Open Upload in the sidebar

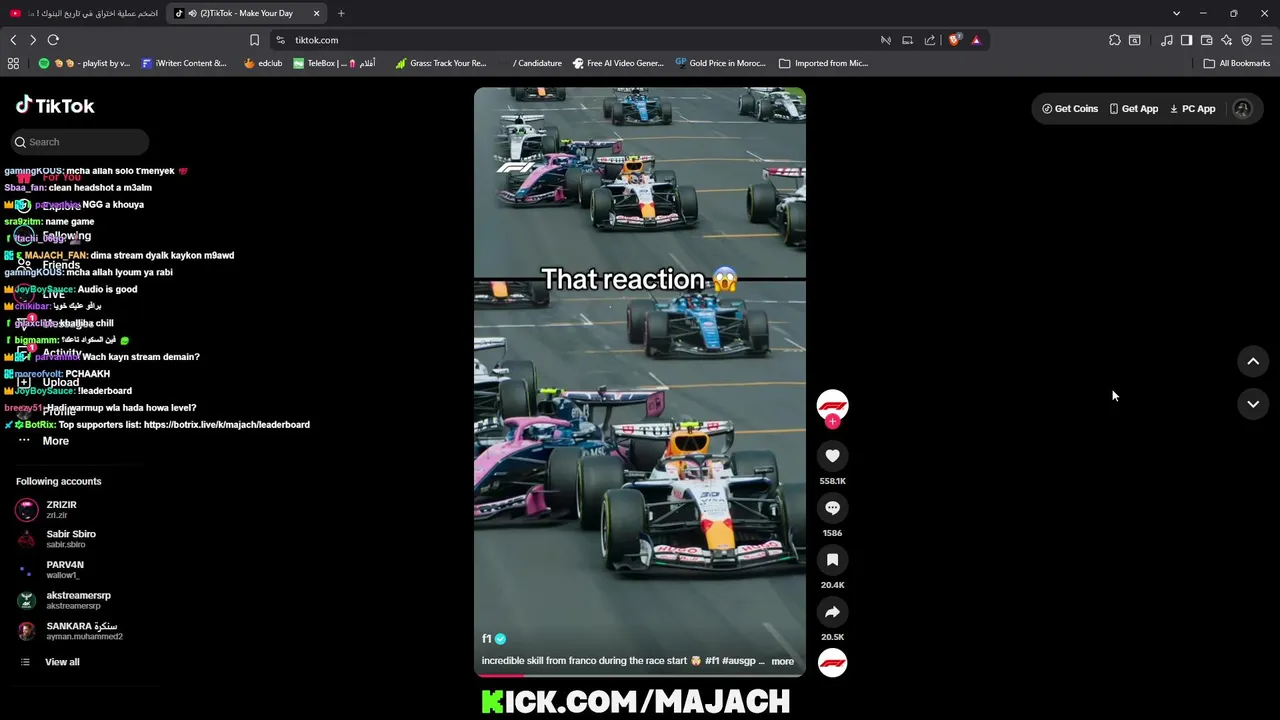click(60, 382)
